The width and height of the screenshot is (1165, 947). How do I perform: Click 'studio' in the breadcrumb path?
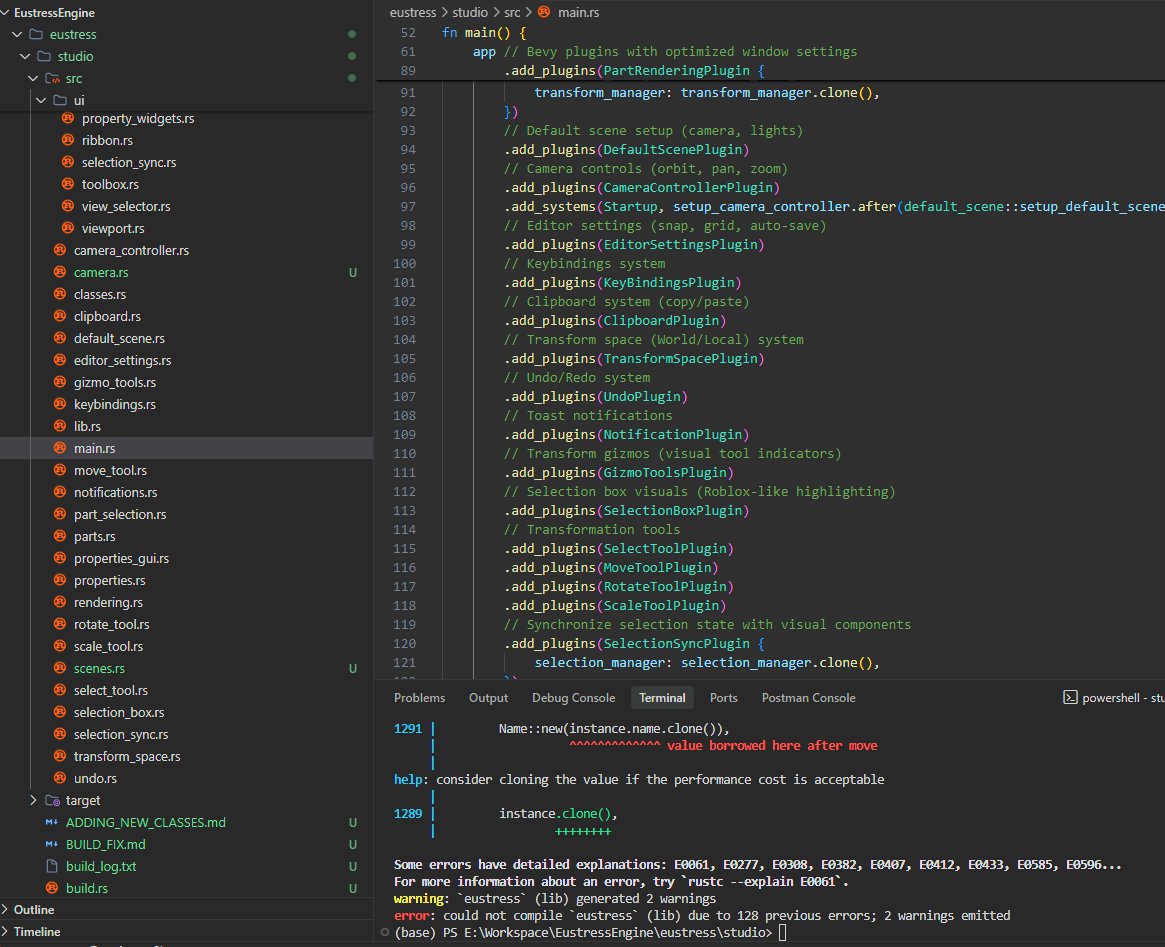point(469,12)
